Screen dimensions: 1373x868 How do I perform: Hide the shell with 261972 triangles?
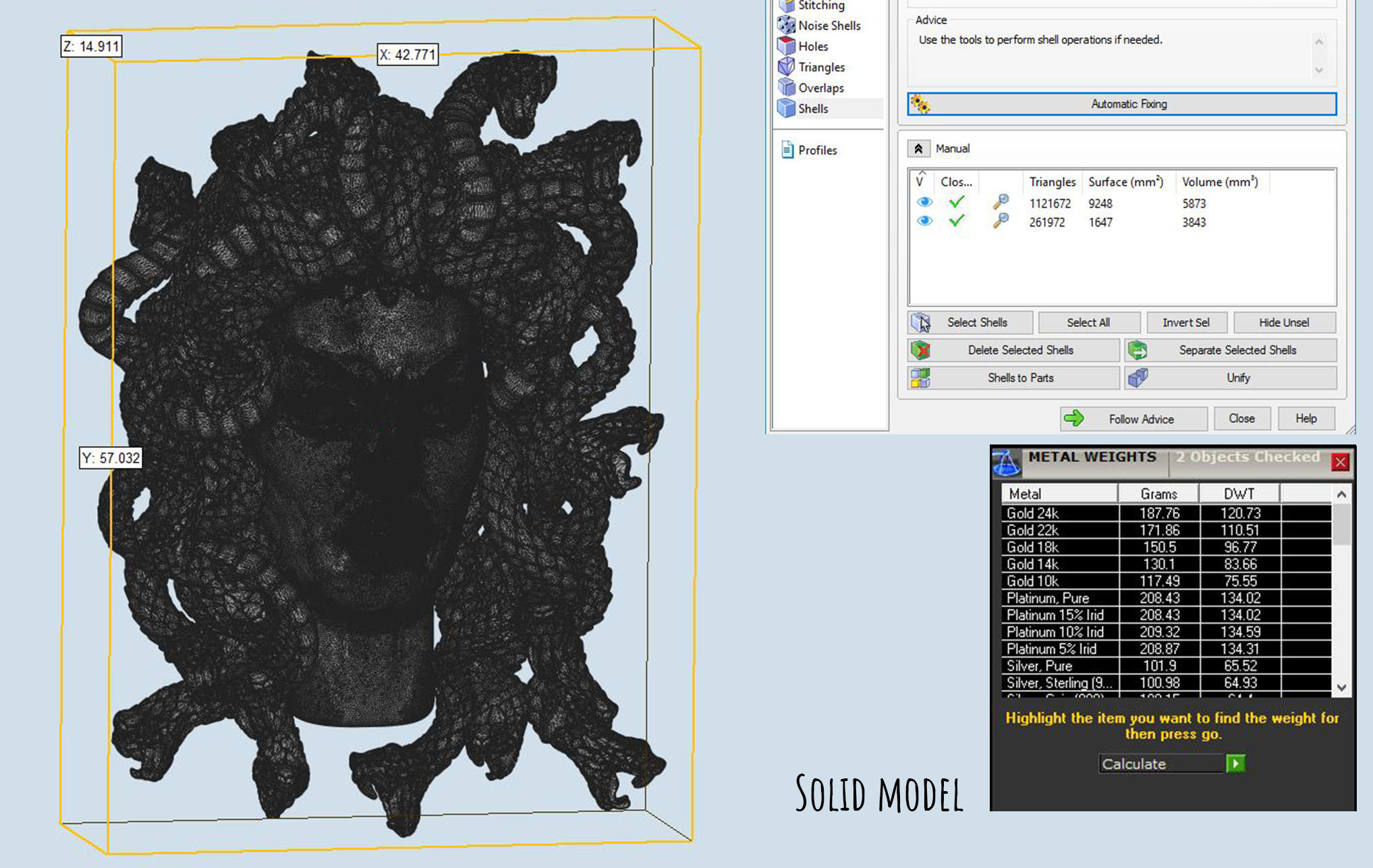(924, 221)
